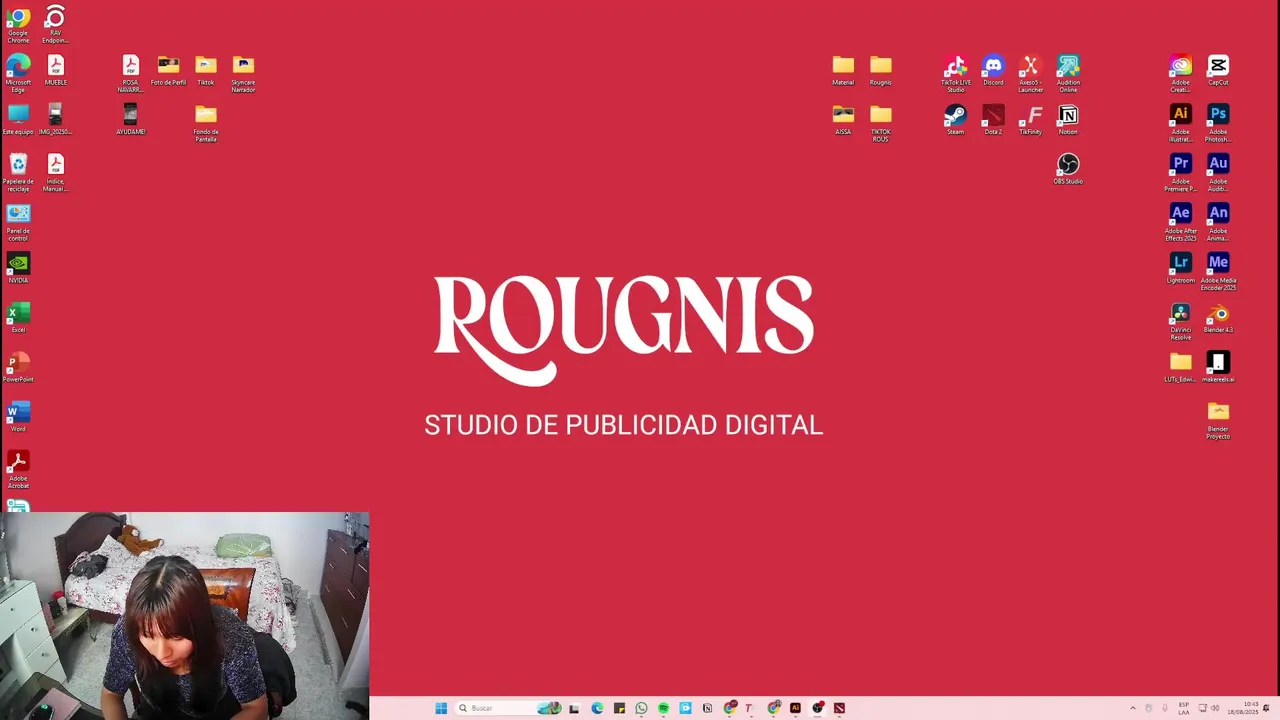The image size is (1280, 720).
Task: Launch the Lightroom desktop shortcut
Action: coord(1181,268)
